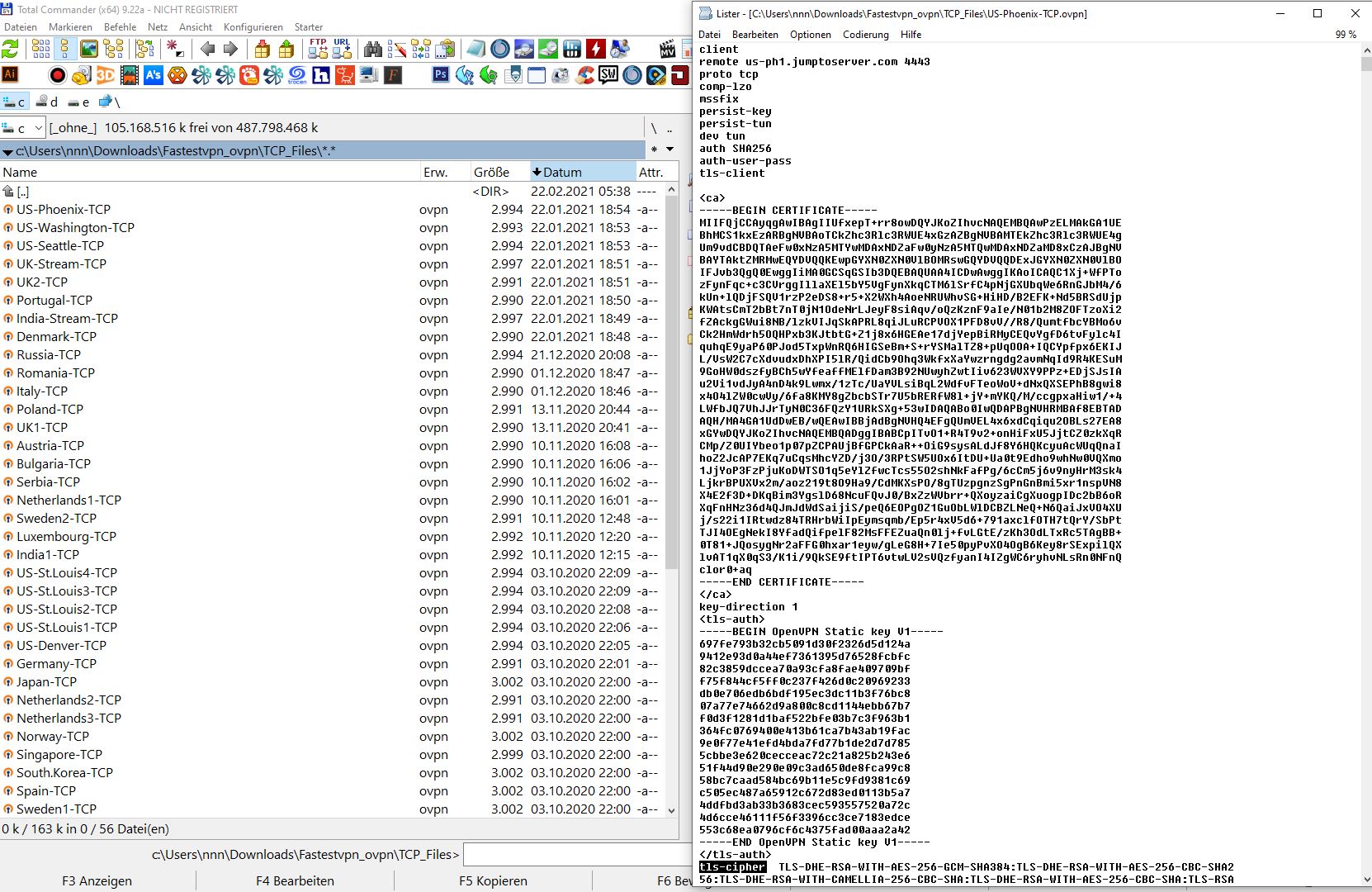Select the US-Phoenix-TCP file
Screen dimensions: 1372x892
pyautogui.click(x=64, y=209)
